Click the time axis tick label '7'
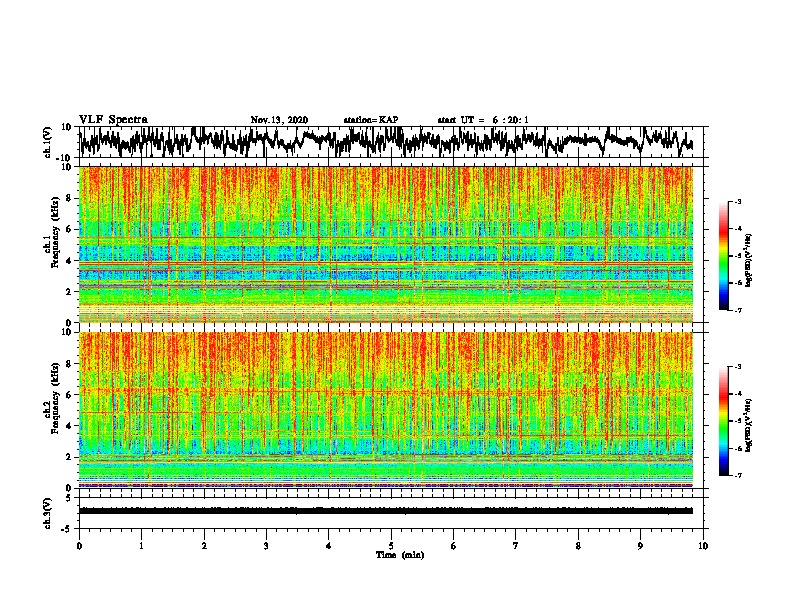 pos(516,546)
